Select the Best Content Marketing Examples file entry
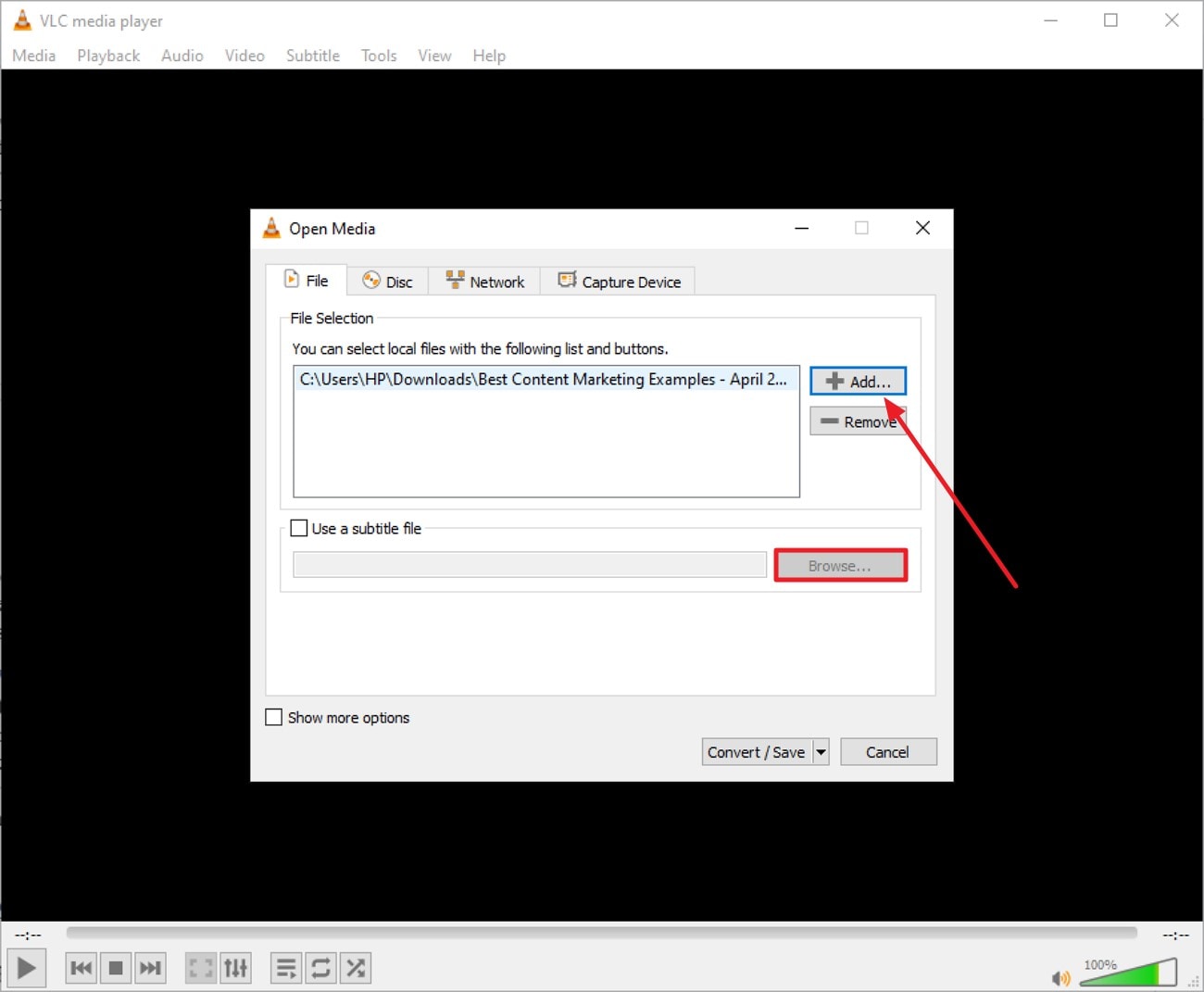Viewport: 1204px width, 992px height. (x=545, y=379)
